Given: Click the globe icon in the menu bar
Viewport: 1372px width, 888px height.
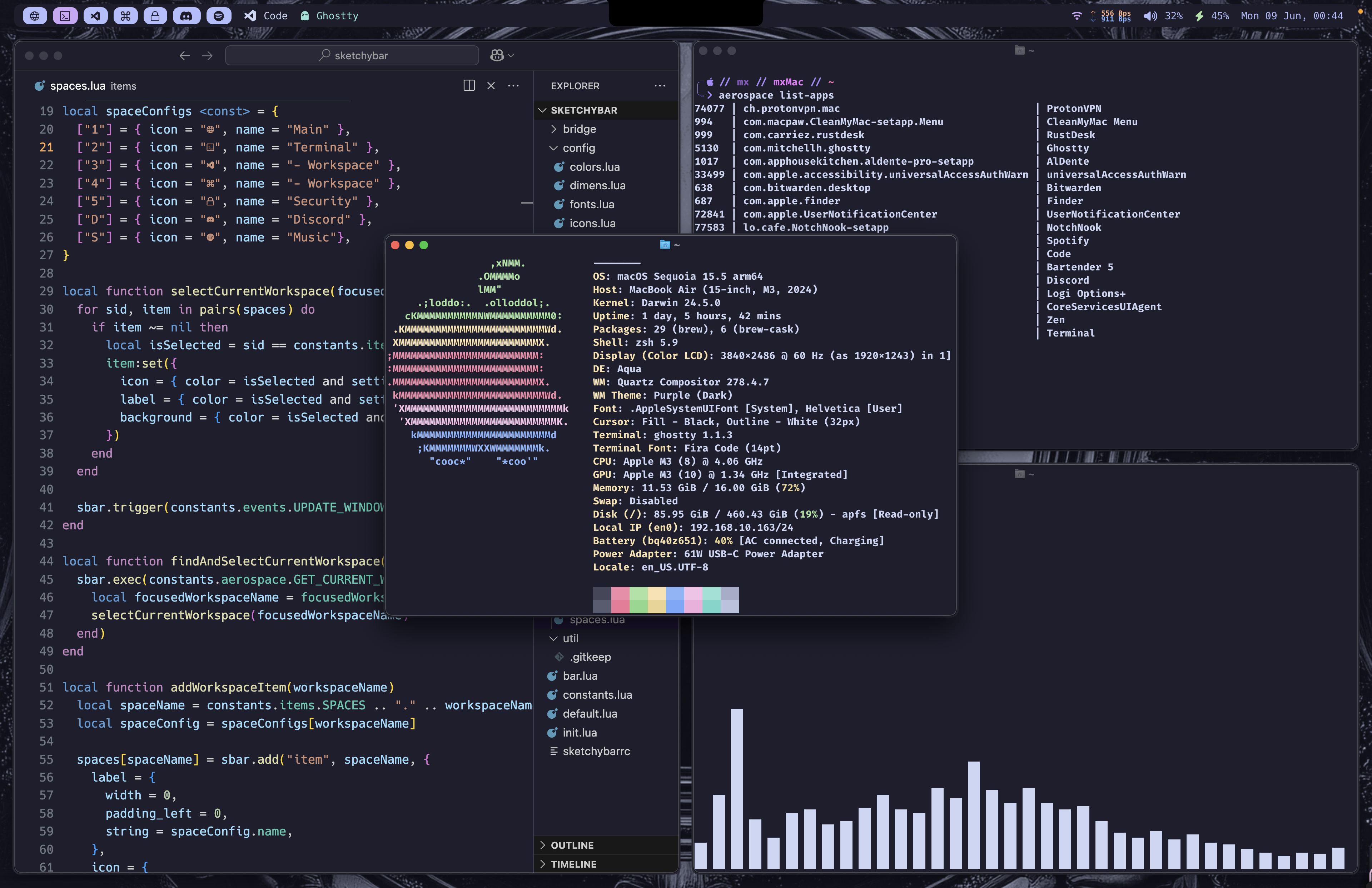Looking at the screenshot, I should (x=35, y=16).
